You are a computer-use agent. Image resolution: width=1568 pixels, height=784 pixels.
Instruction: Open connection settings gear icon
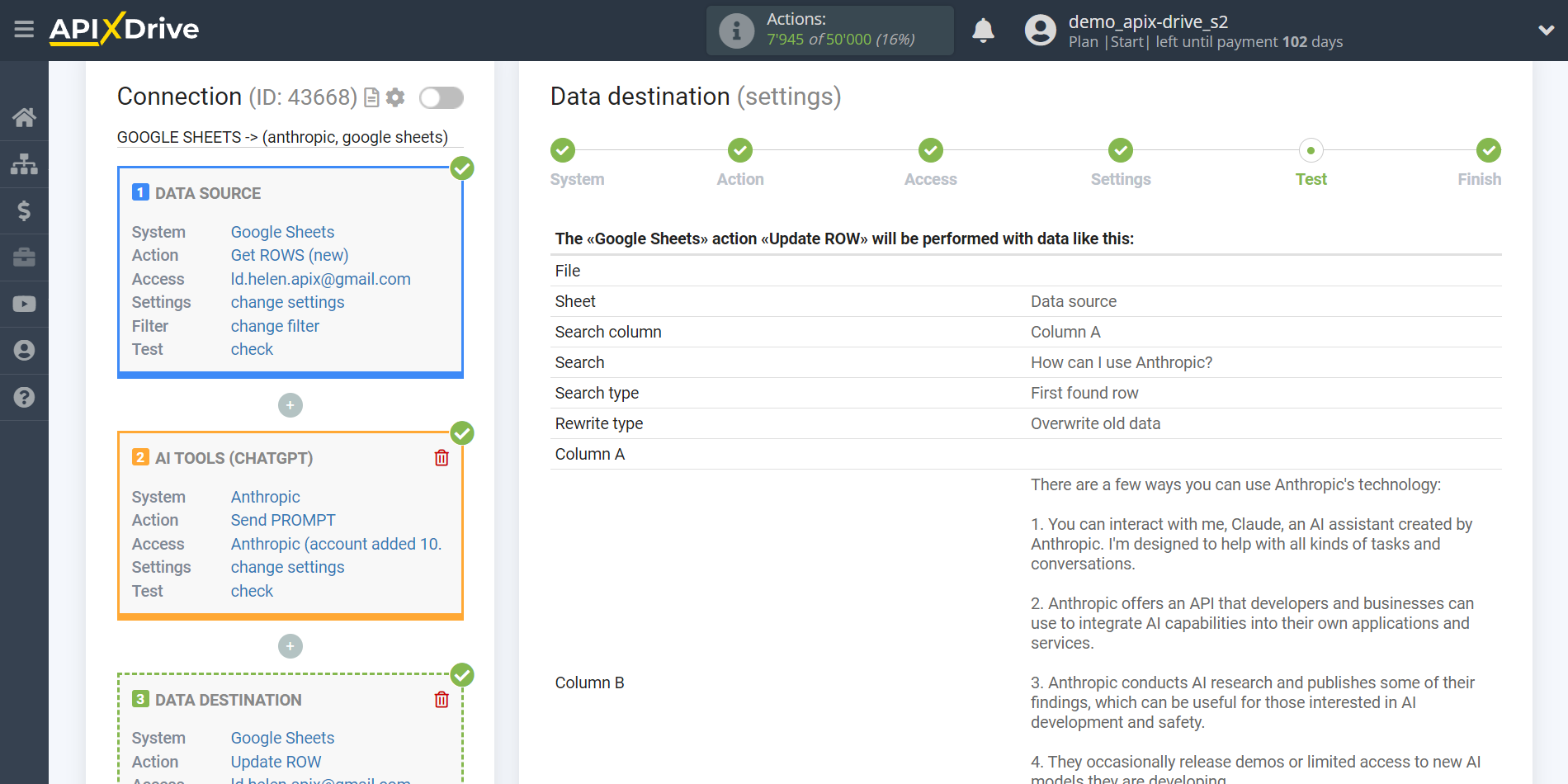395,97
